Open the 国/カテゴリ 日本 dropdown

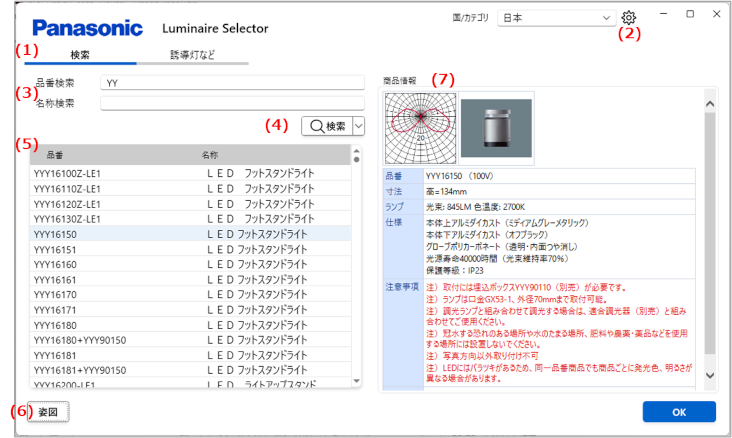pos(557,18)
